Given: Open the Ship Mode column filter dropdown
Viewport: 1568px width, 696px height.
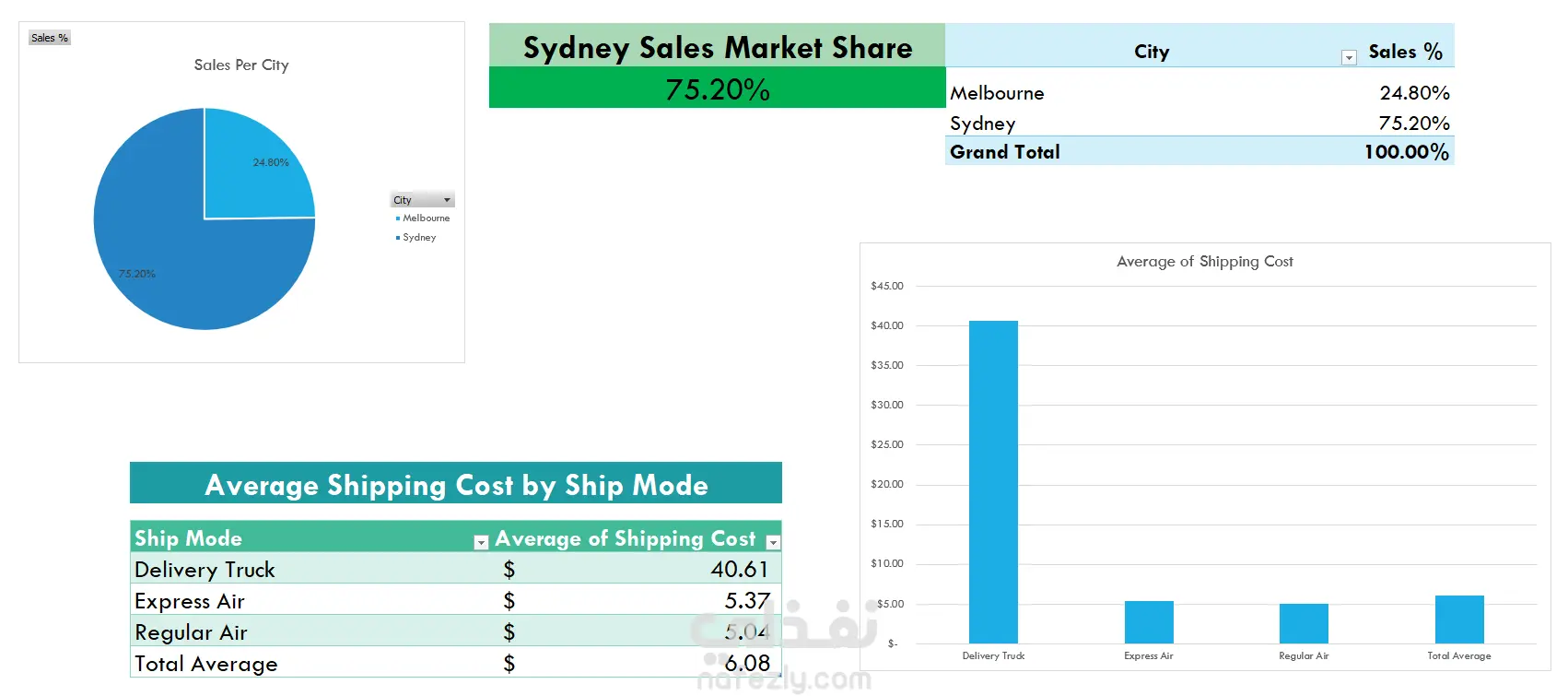Looking at the screenshot, I should point(481,543).
